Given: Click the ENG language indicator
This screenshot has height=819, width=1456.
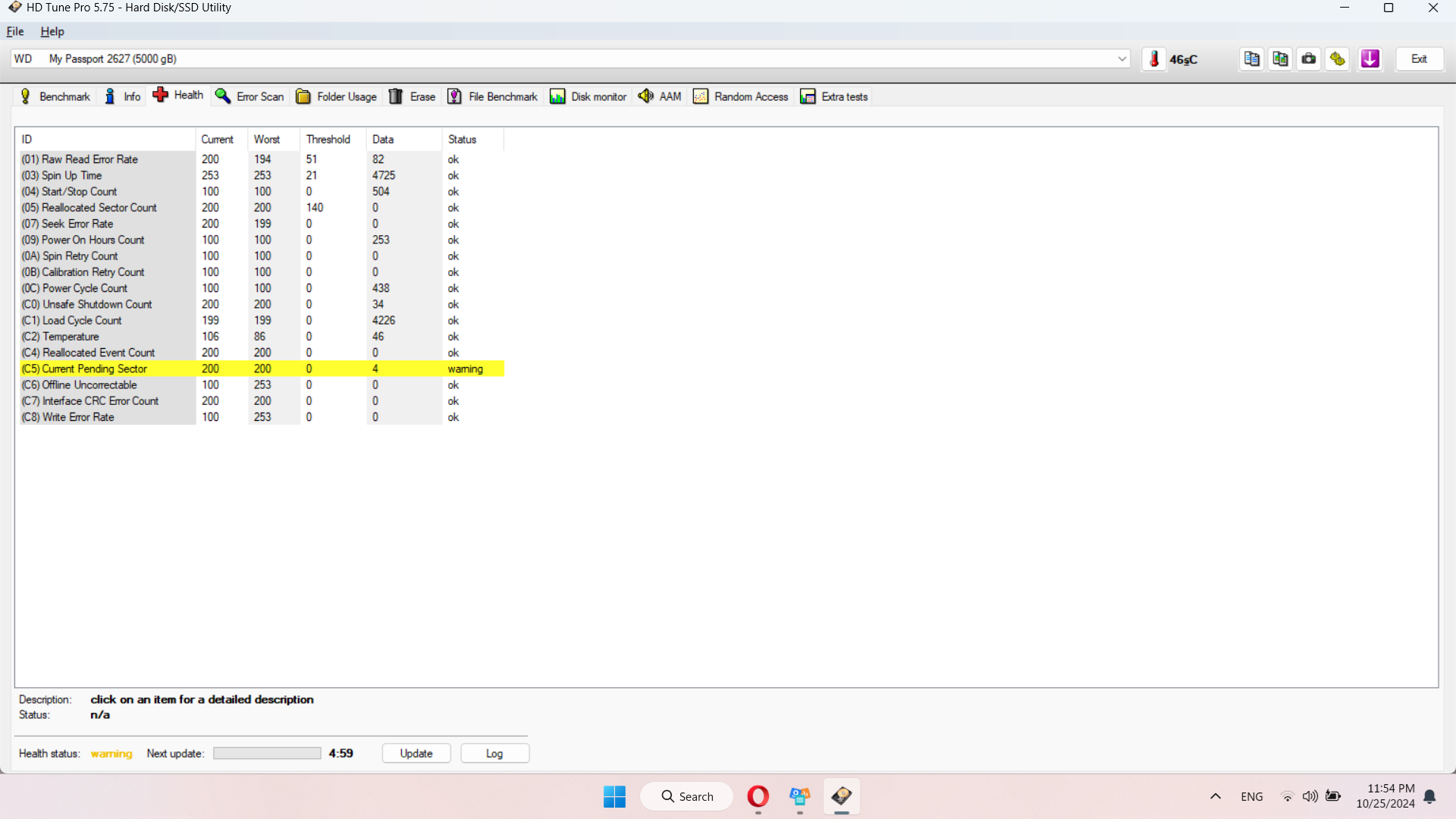Looking at the screenshot, I should click(1252, 796).
